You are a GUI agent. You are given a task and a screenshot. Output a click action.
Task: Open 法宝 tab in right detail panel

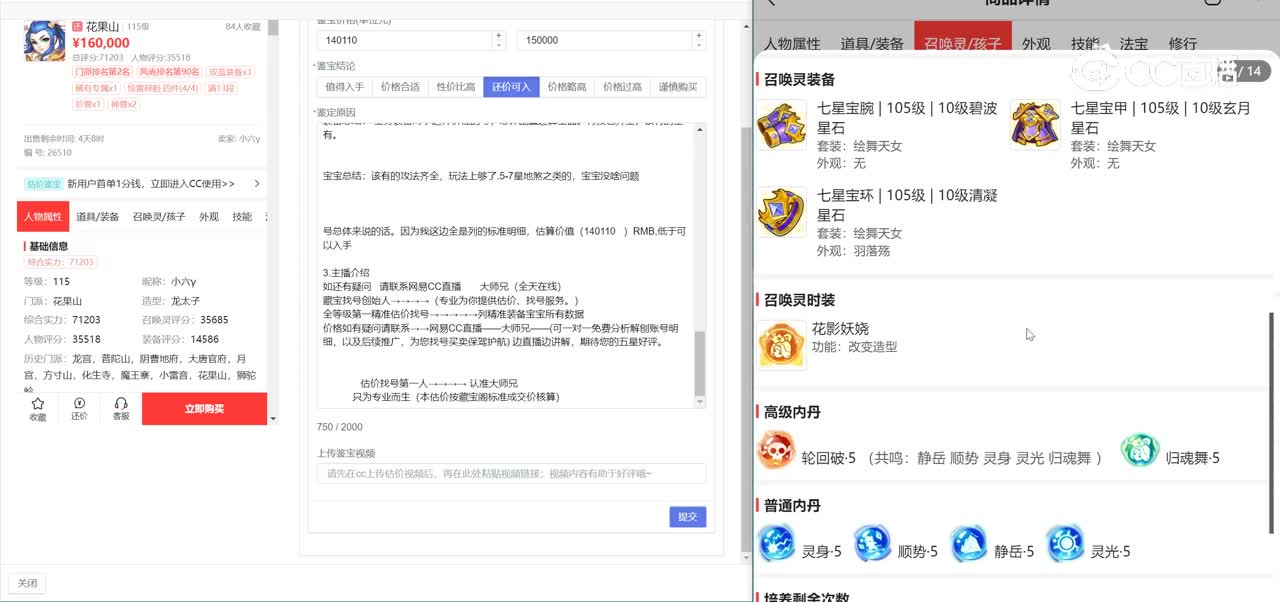pyautogui.click(x=1134, y=44)
